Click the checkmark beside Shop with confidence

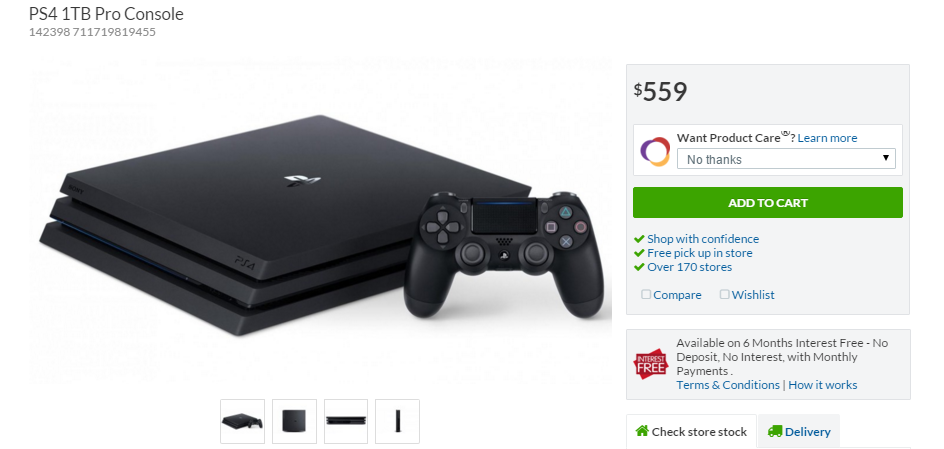coord(639,239)
